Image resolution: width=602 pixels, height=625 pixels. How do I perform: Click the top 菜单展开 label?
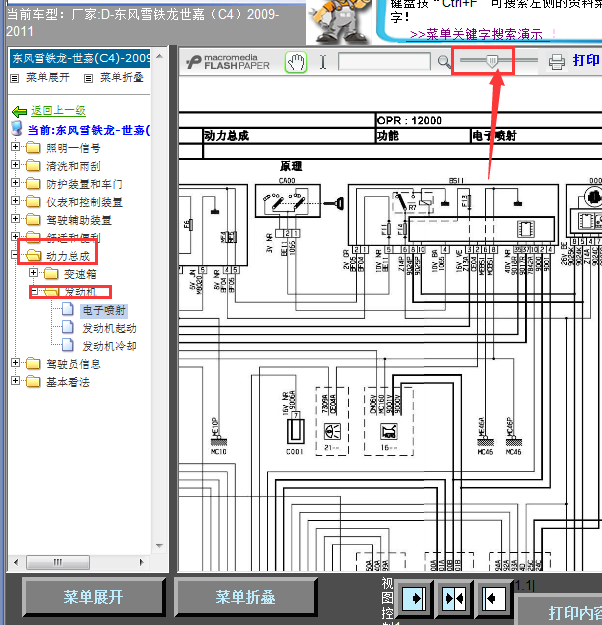(48, 77)
